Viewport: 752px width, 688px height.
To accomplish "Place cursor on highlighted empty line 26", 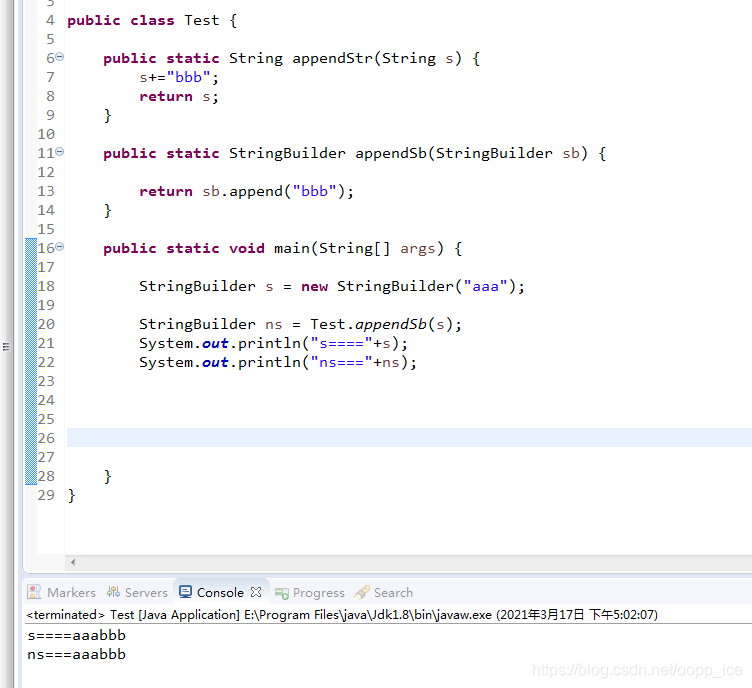I will 409,437.
